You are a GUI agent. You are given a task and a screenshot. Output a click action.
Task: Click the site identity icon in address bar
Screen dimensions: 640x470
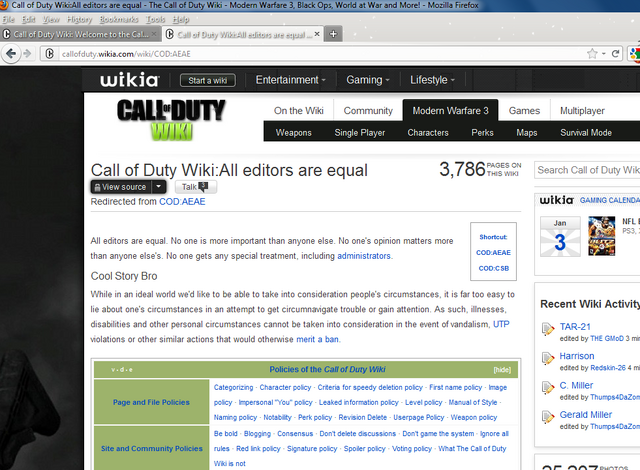[x=49, y=53]
